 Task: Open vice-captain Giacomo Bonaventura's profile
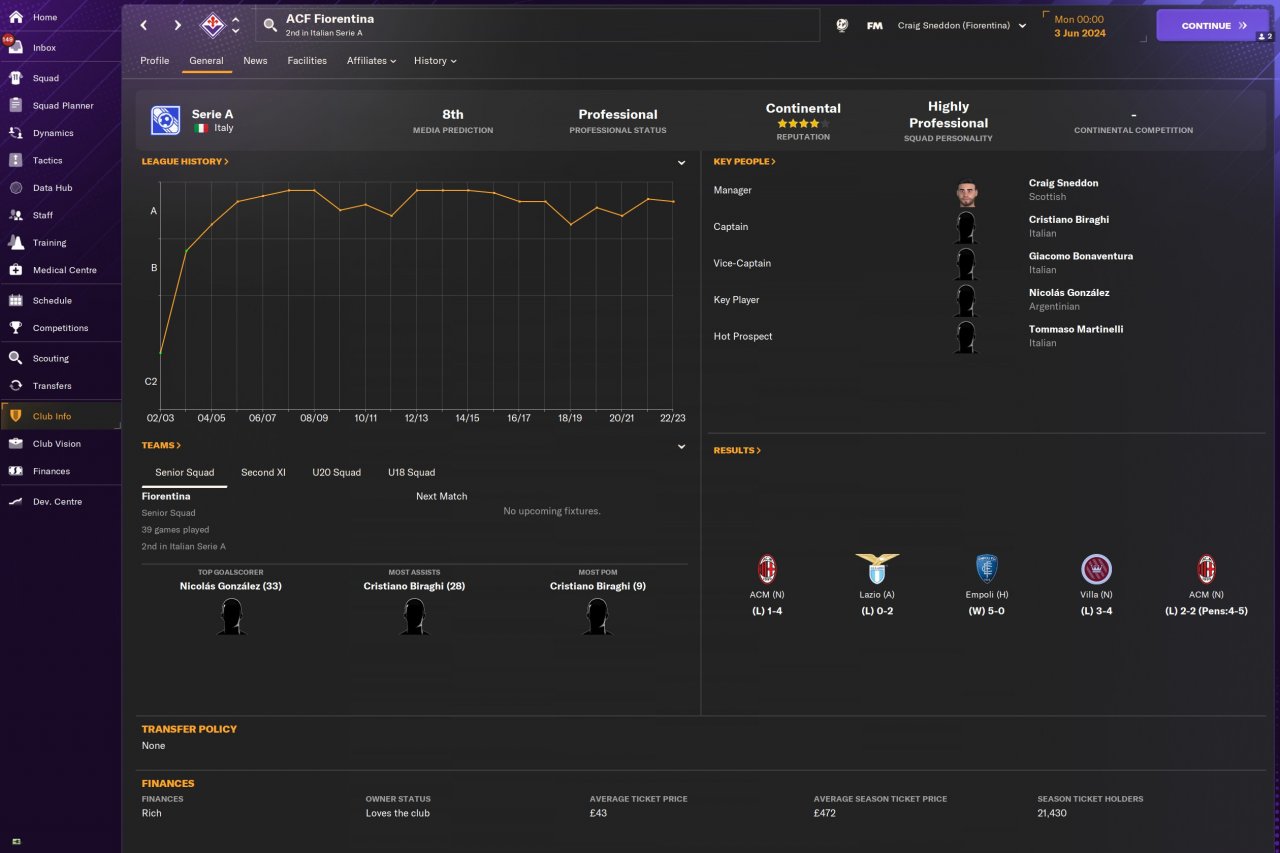1080,256
